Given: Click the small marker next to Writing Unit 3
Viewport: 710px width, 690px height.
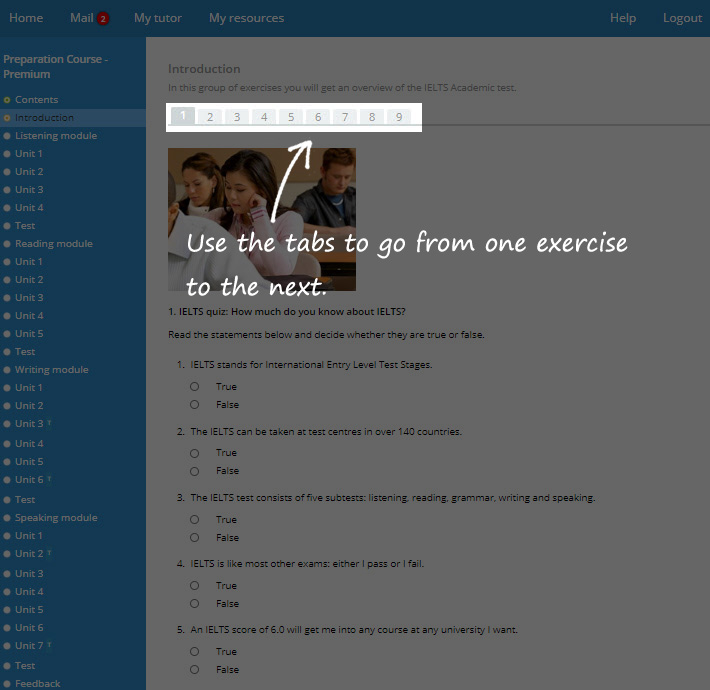Looking at the screenshot, I should (x=49, y=424).
